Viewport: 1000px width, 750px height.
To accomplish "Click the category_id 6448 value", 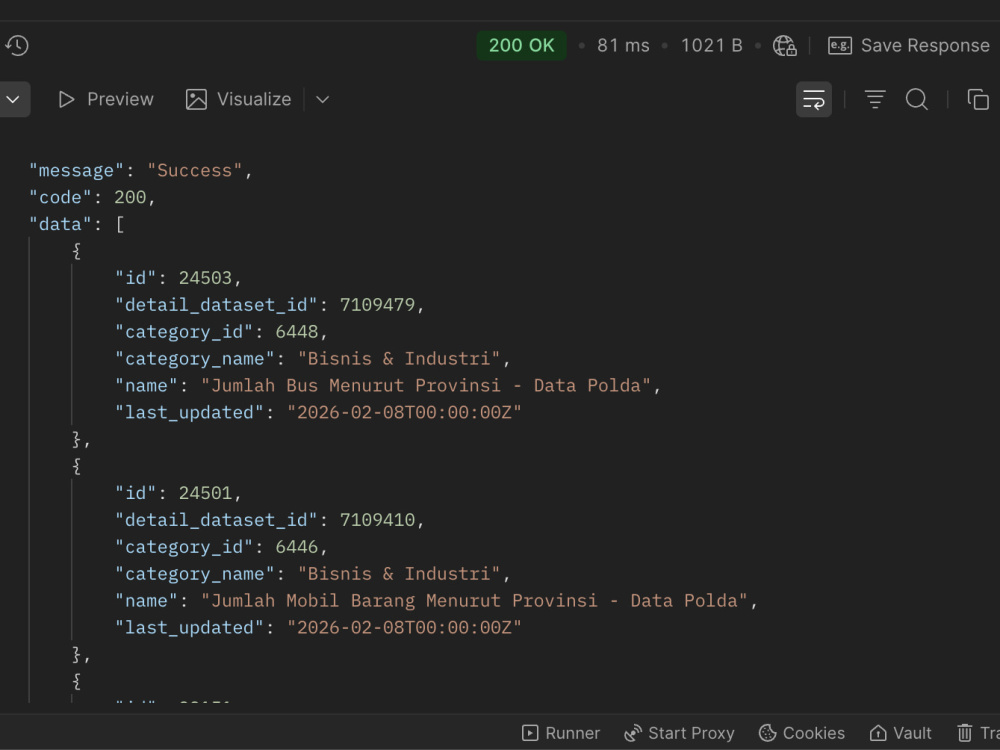I will [297, 331].
